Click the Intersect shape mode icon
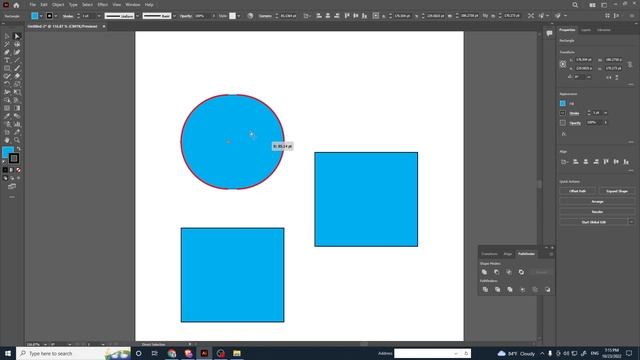Viewport: 640px width, 360px height. 509,272
